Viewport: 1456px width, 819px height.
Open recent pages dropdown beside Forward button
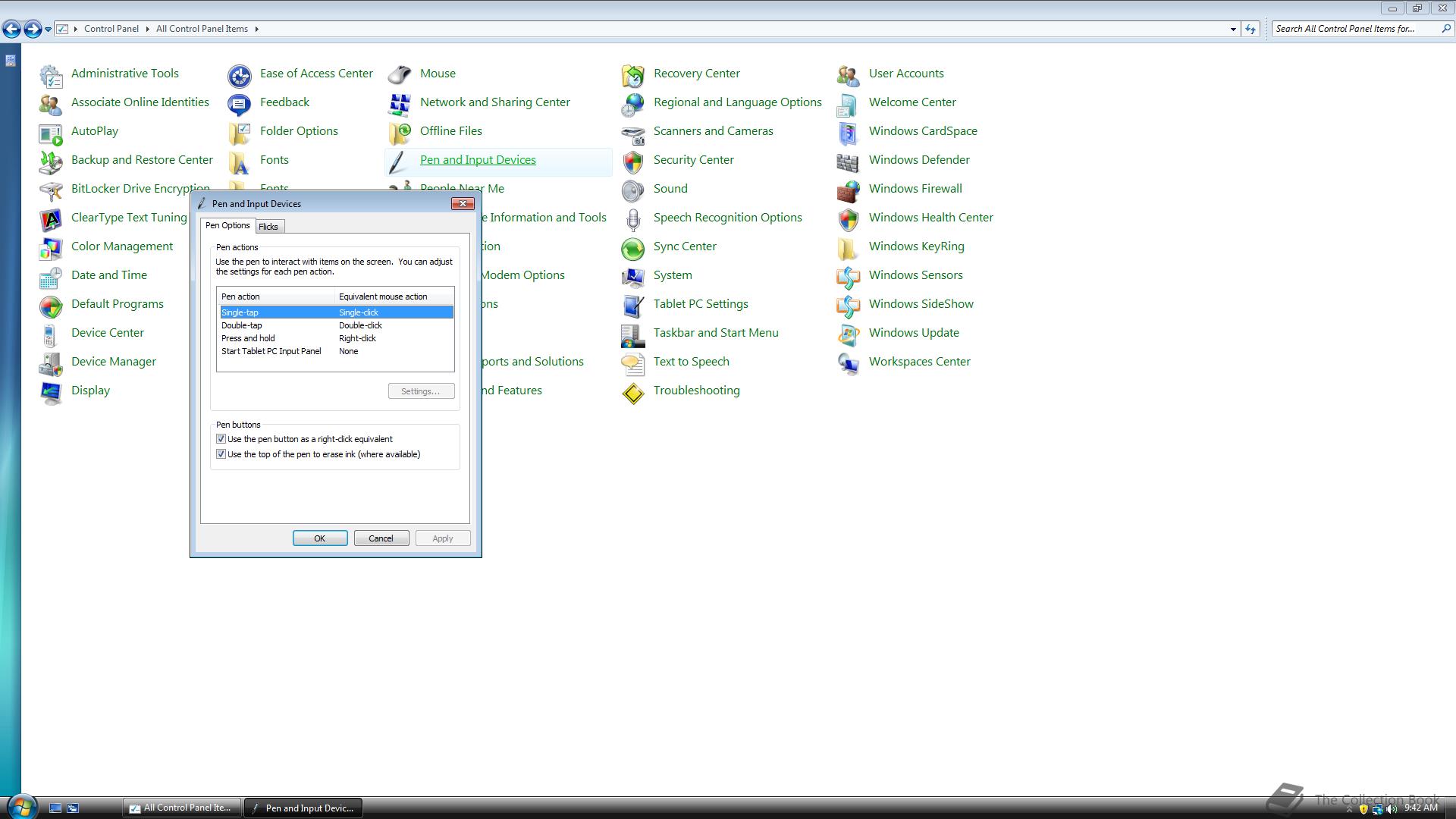[48, 29]
